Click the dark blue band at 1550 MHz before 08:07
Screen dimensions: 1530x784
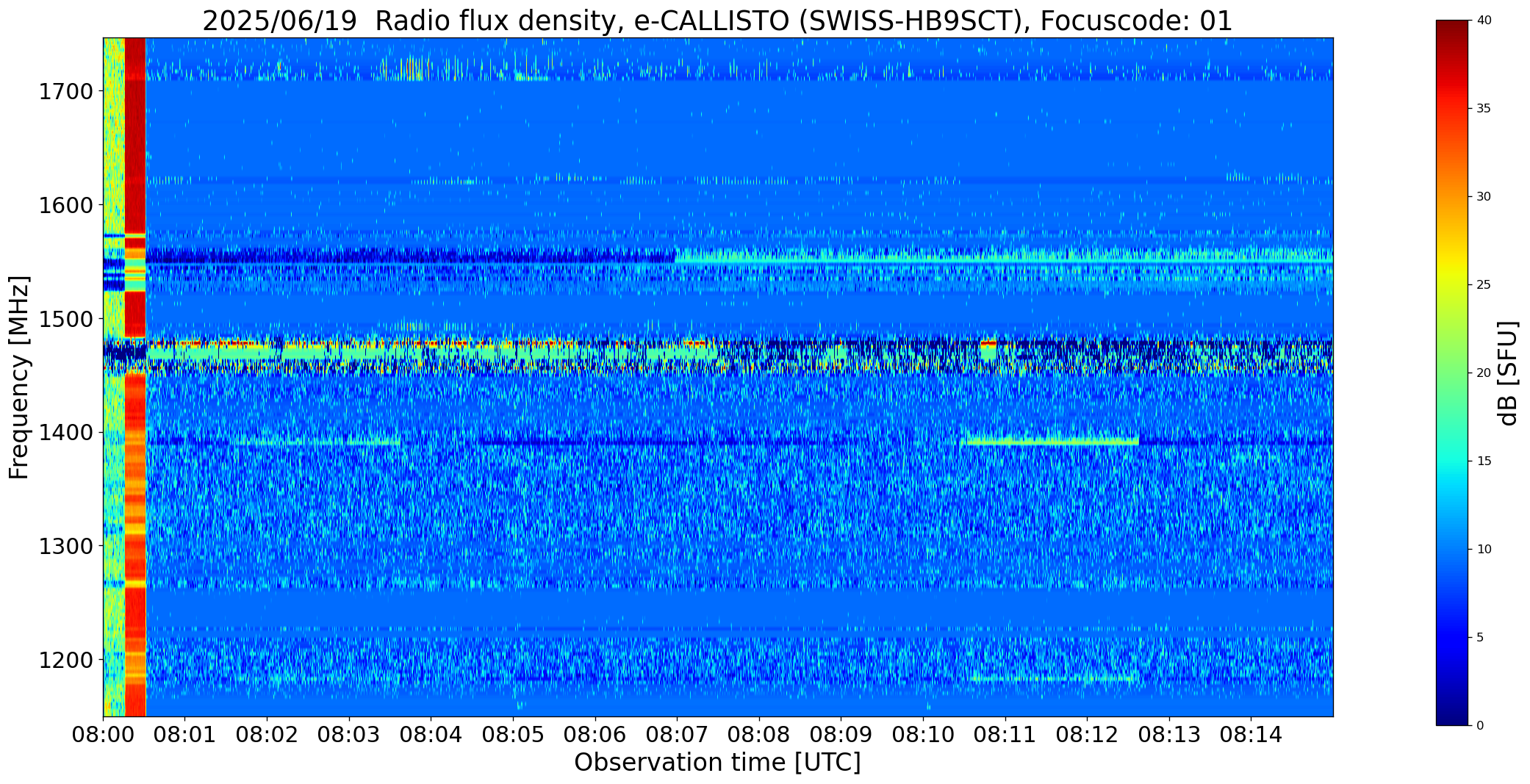click(410, 257)
